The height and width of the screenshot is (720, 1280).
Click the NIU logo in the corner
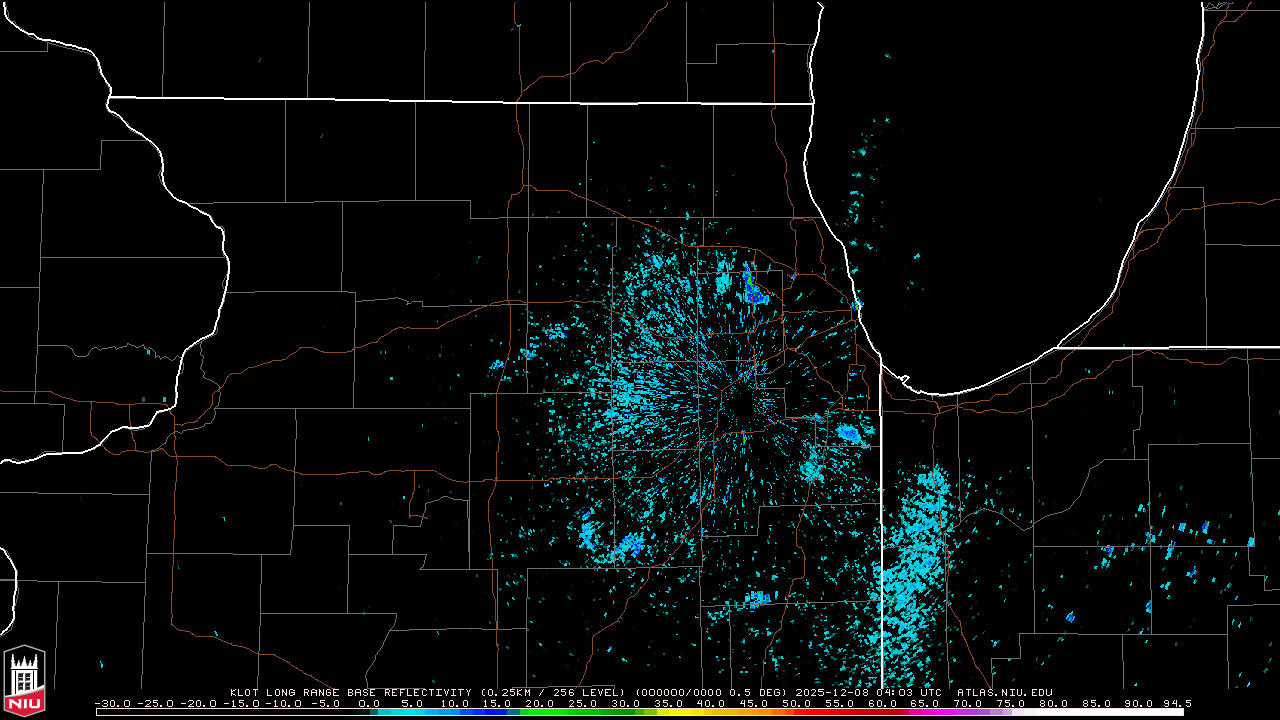coord(24,681)
